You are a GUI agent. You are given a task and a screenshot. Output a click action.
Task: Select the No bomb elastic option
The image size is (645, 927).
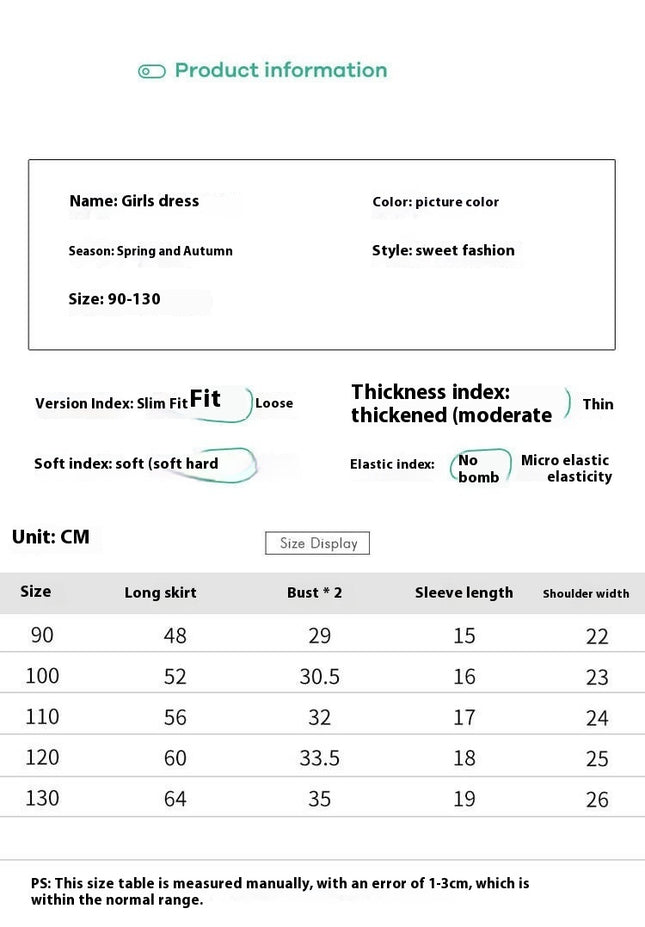[x=478, y=468]
